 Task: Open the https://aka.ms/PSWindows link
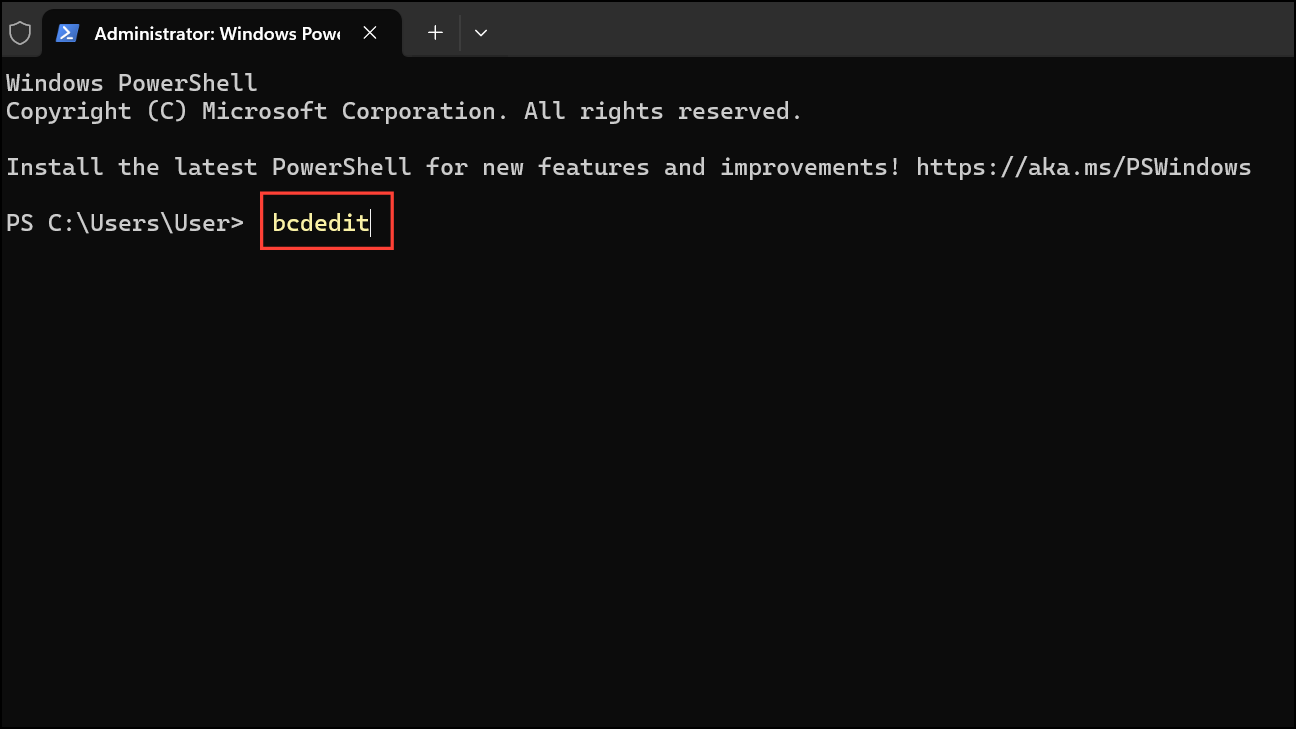[x=1083, y=167]
